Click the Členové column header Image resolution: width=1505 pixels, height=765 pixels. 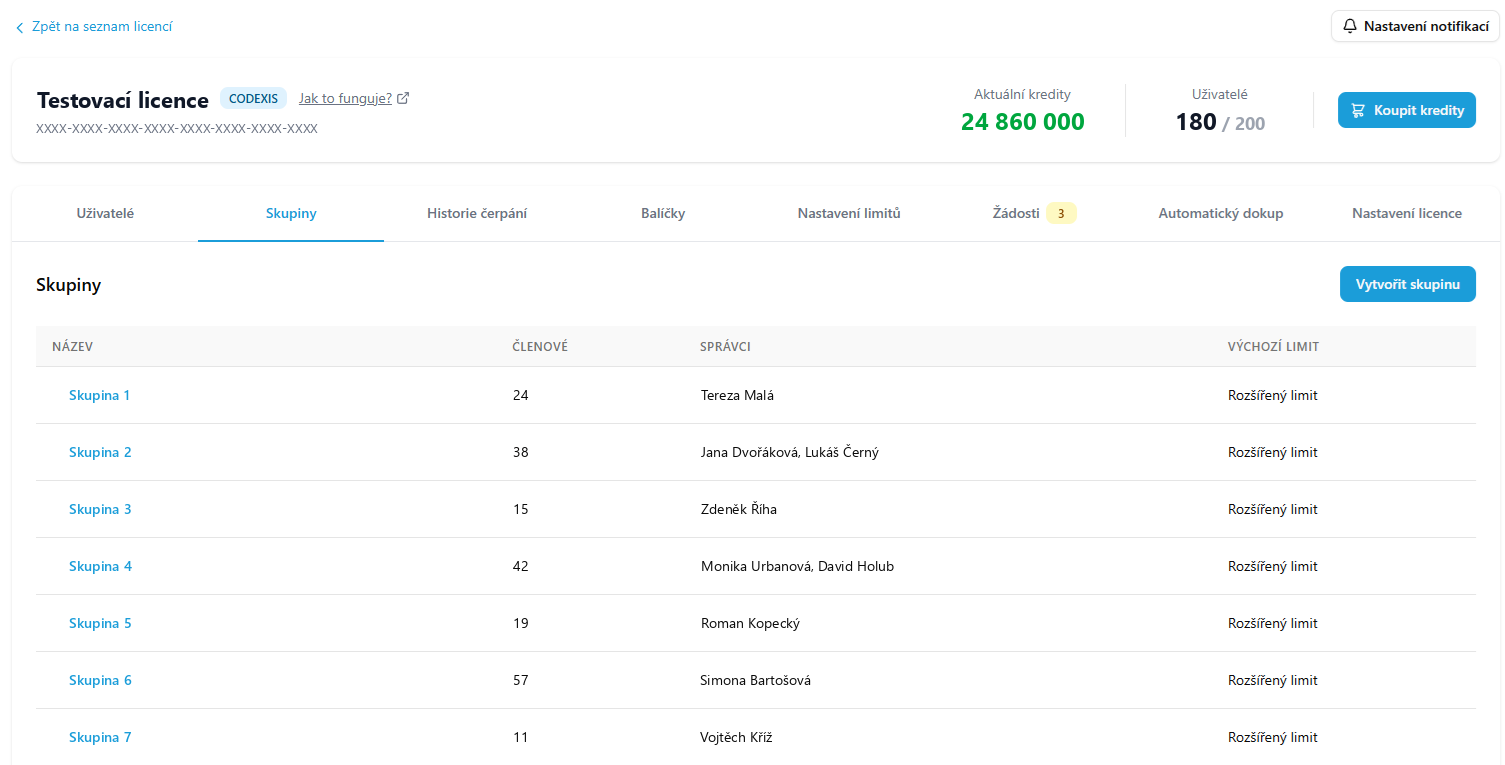[x=540, y=346]
